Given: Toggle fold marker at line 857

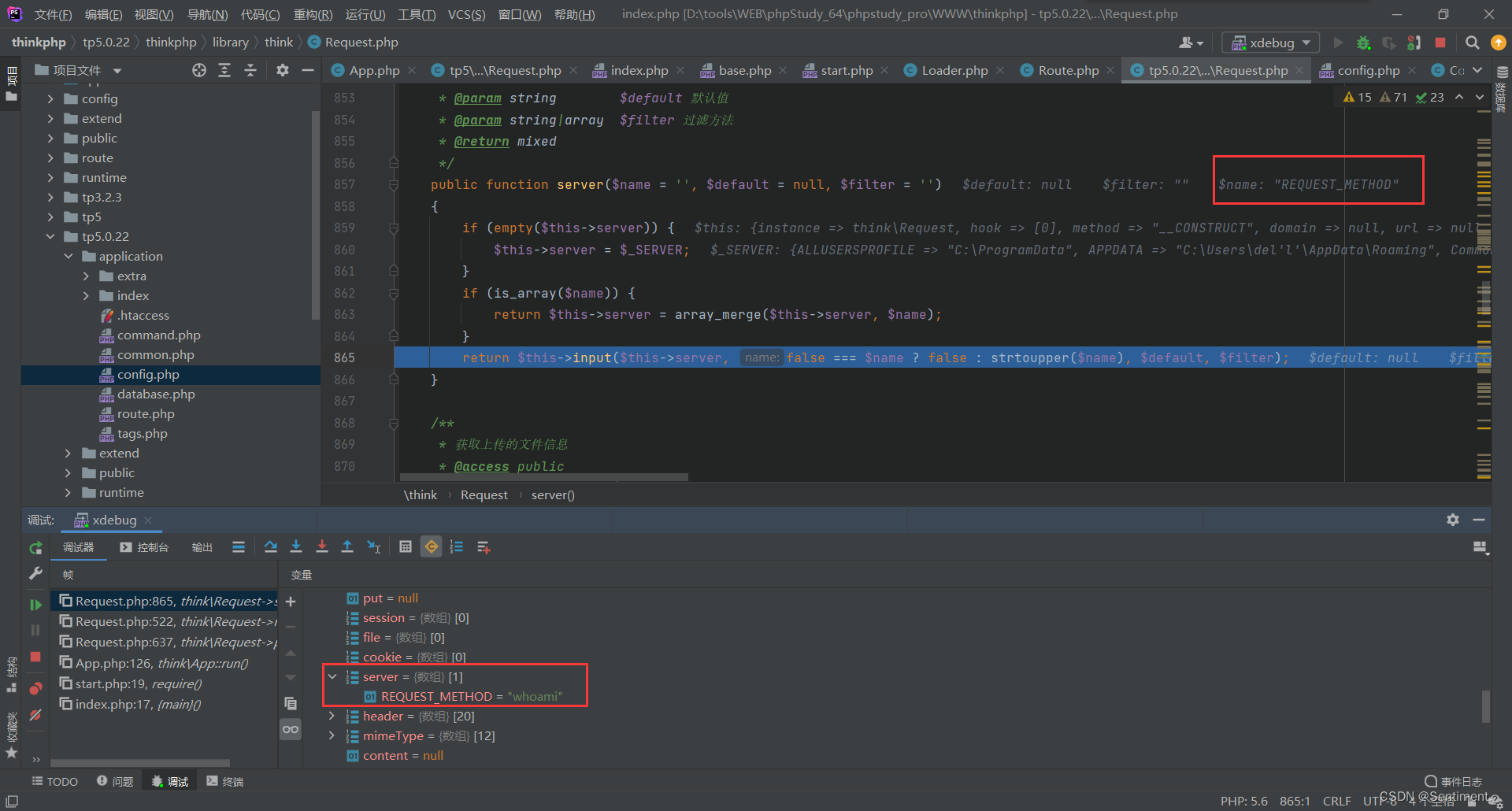Looking at the screenshot, I should (394, 185).
